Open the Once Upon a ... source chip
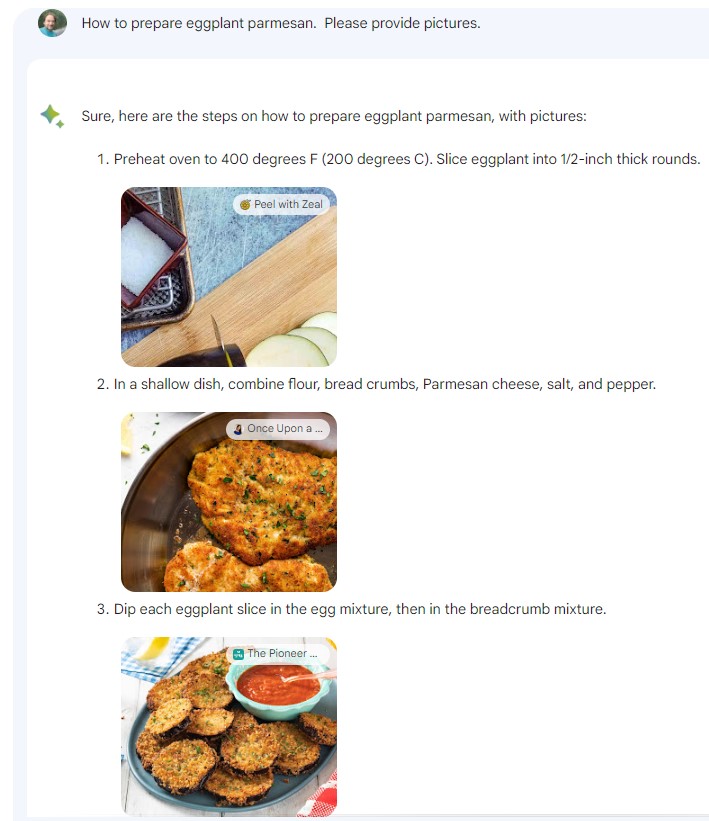This screenshot has width=709, height=821. [x=278, y=429]
